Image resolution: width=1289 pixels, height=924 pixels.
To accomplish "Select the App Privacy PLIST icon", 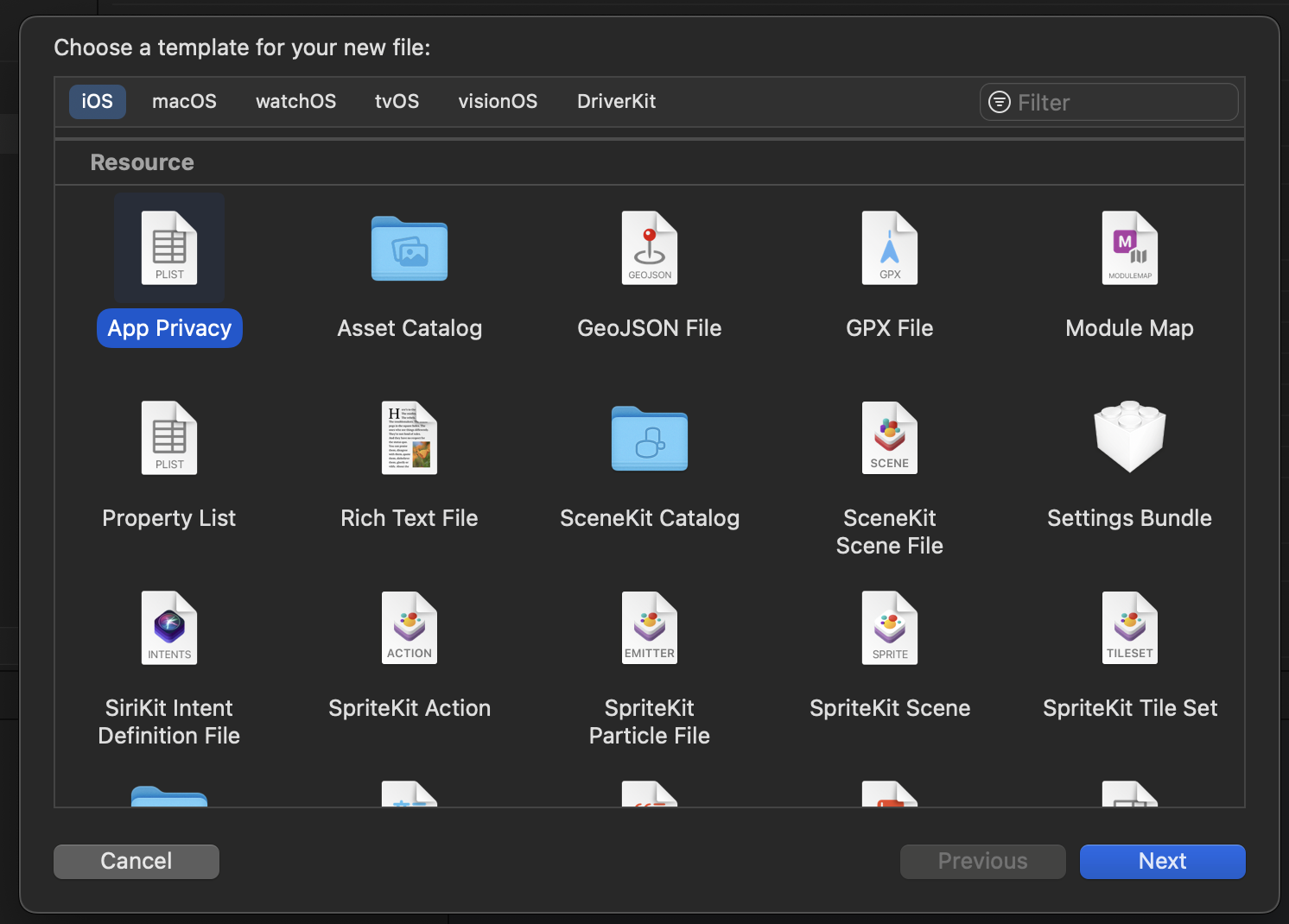I will (169, 249).
